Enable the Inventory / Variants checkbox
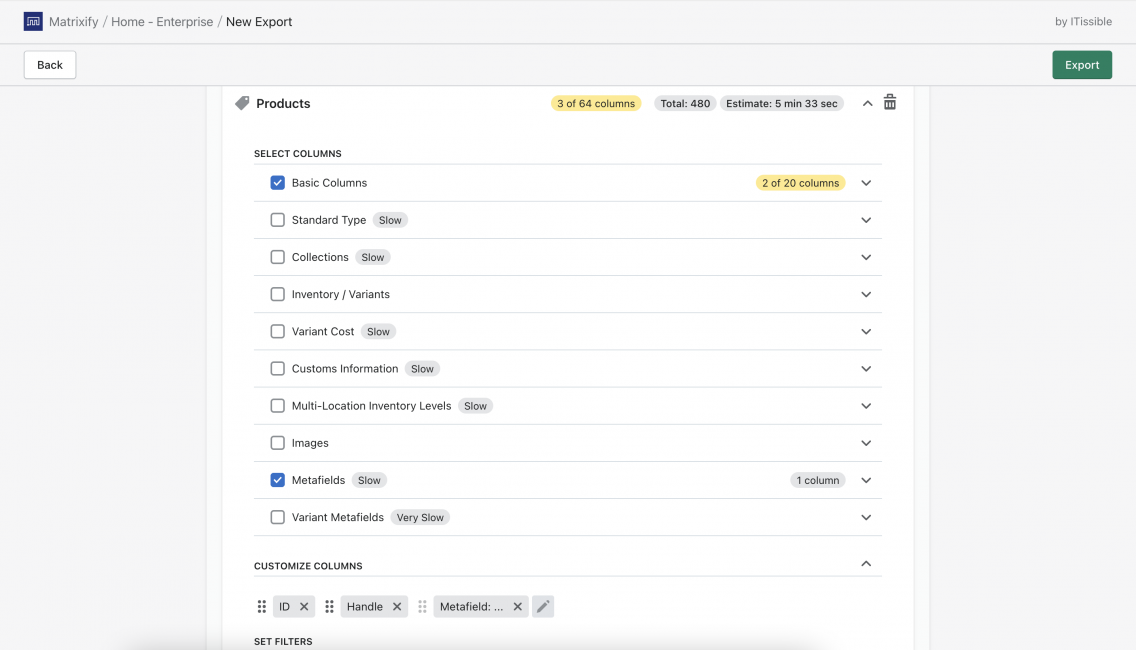This screenshot has height=650, width=1136. point(277,294)
